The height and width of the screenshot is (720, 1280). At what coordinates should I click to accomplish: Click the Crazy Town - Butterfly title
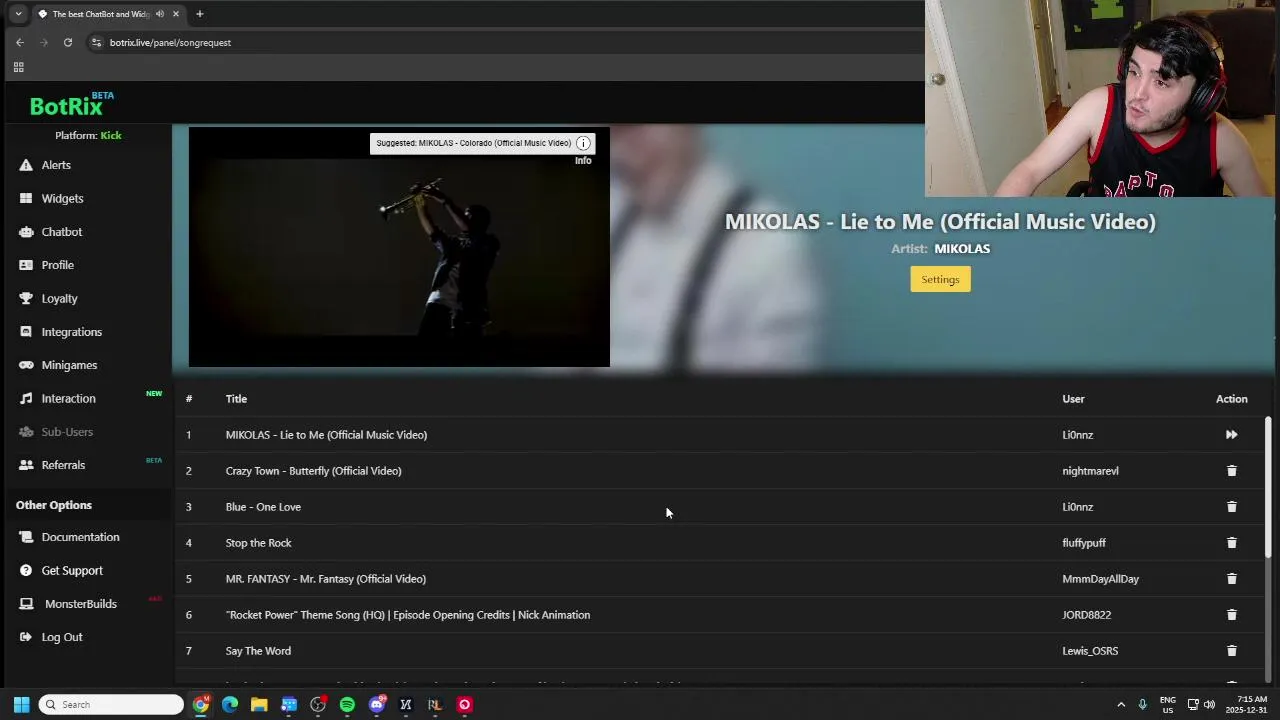click(313, 471)
